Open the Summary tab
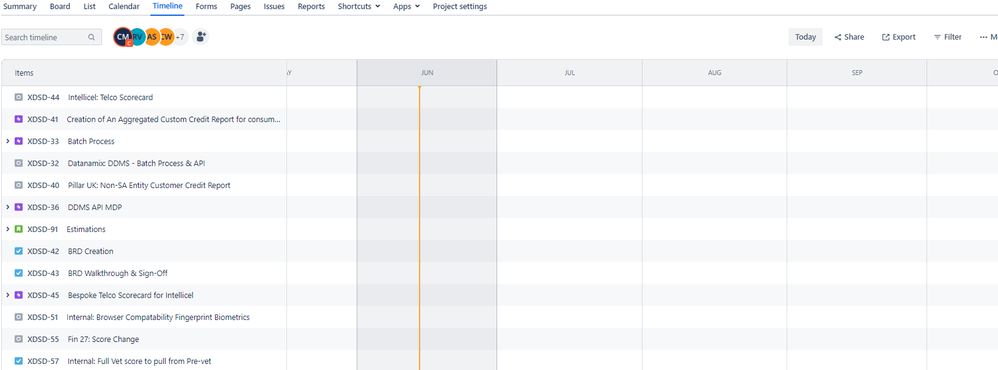This screenshot has width=998, height=370. [20, 6]
